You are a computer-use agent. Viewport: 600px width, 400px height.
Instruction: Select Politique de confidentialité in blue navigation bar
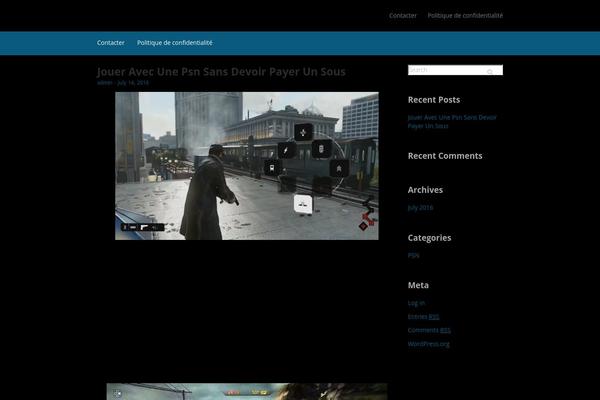pos(174,43)
